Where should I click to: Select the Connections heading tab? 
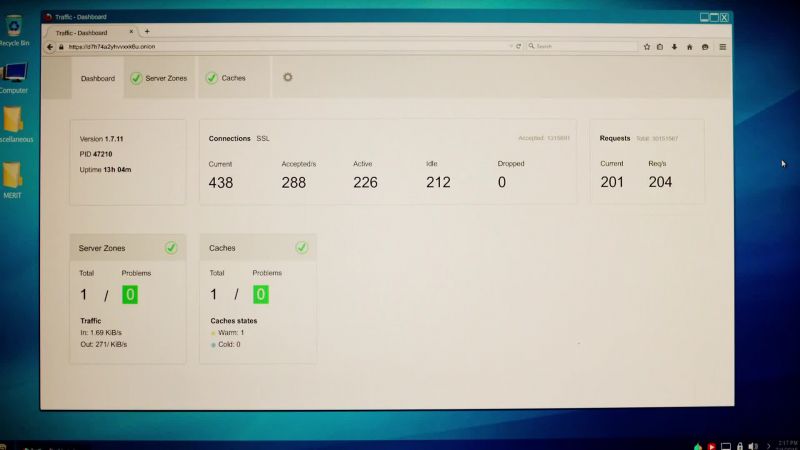point(230,138)
